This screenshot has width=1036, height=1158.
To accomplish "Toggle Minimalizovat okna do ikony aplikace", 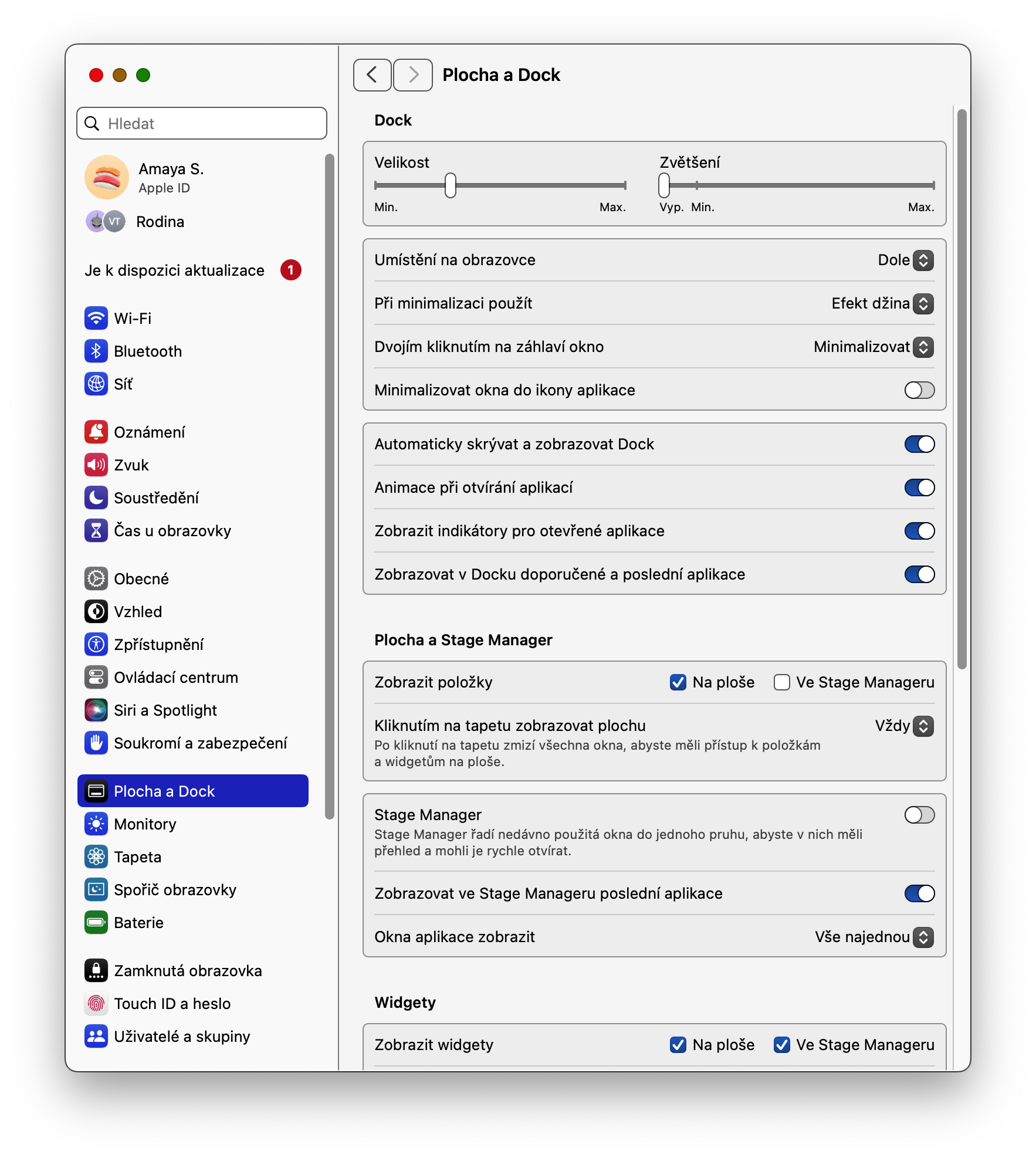I will tap(919, 390).
